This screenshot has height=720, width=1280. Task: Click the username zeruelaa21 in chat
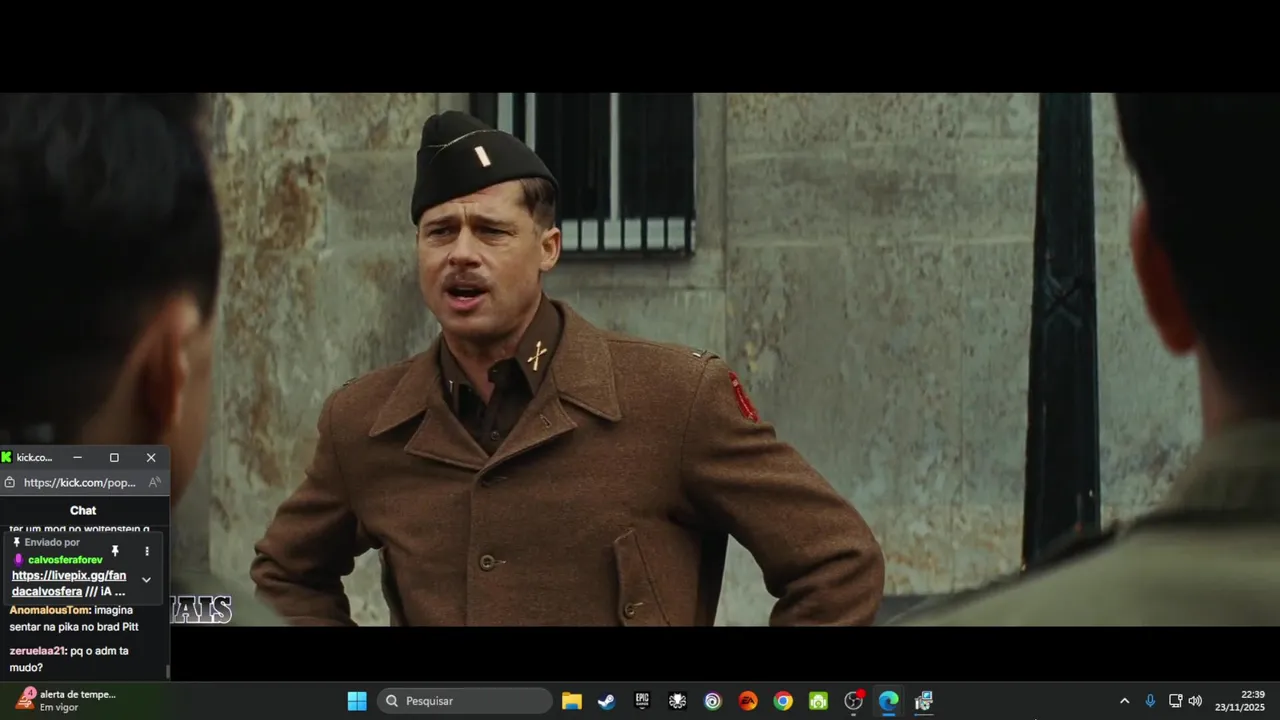pyautogui.click(x=37, y=651)
